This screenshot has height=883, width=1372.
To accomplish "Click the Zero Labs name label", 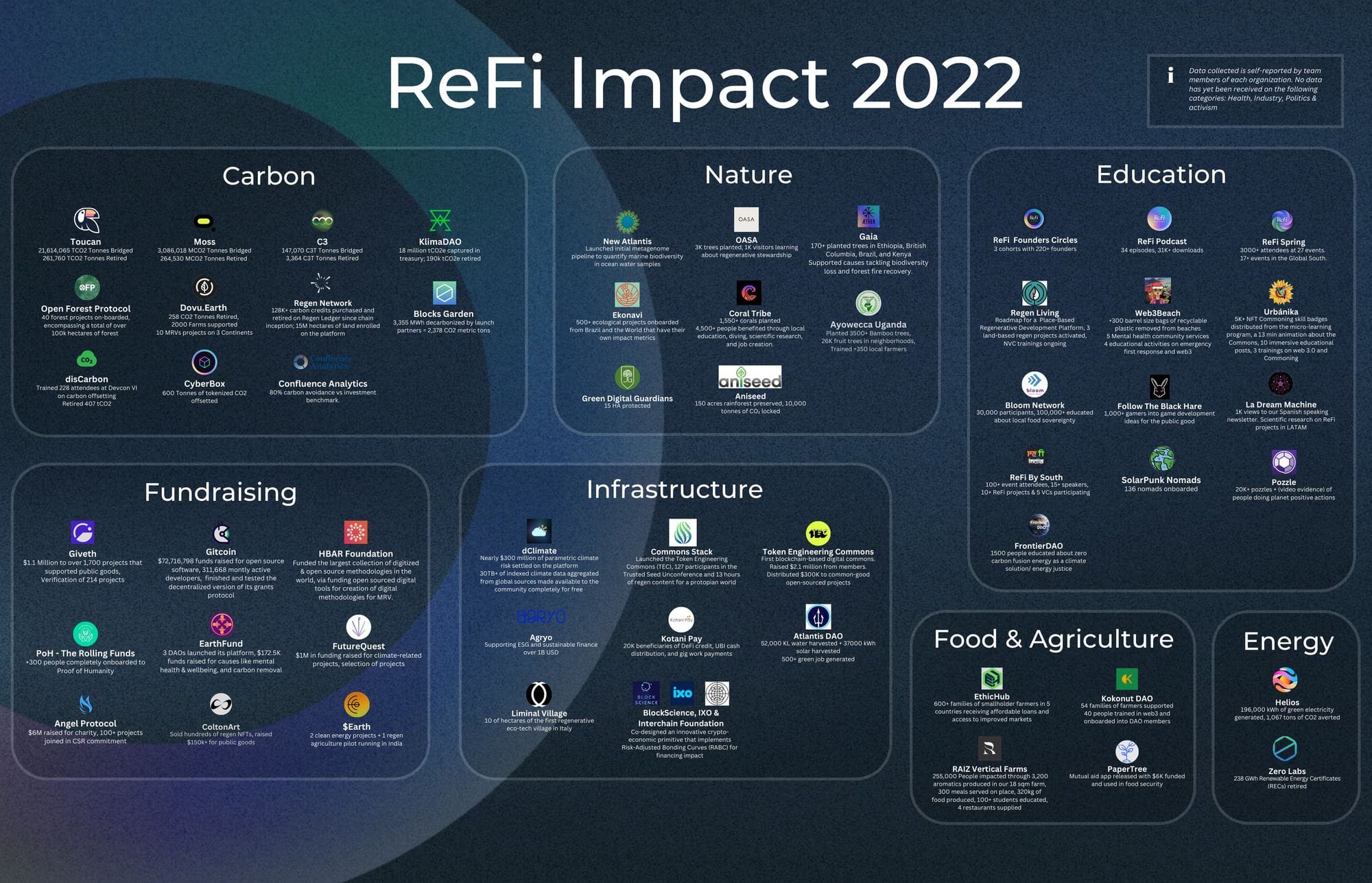I will 1287,771.
